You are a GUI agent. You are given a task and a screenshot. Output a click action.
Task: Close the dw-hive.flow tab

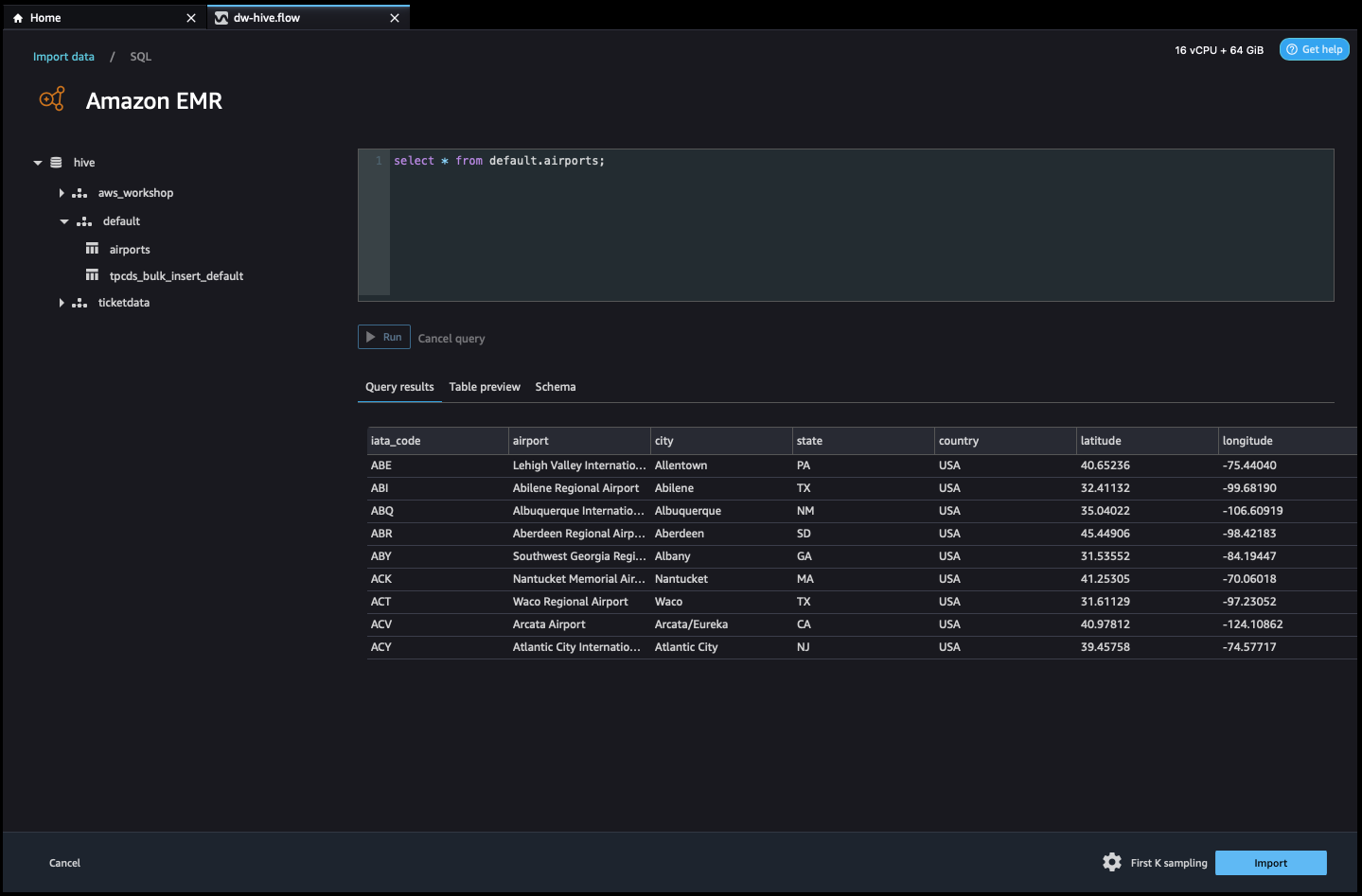tap(395, 18)
